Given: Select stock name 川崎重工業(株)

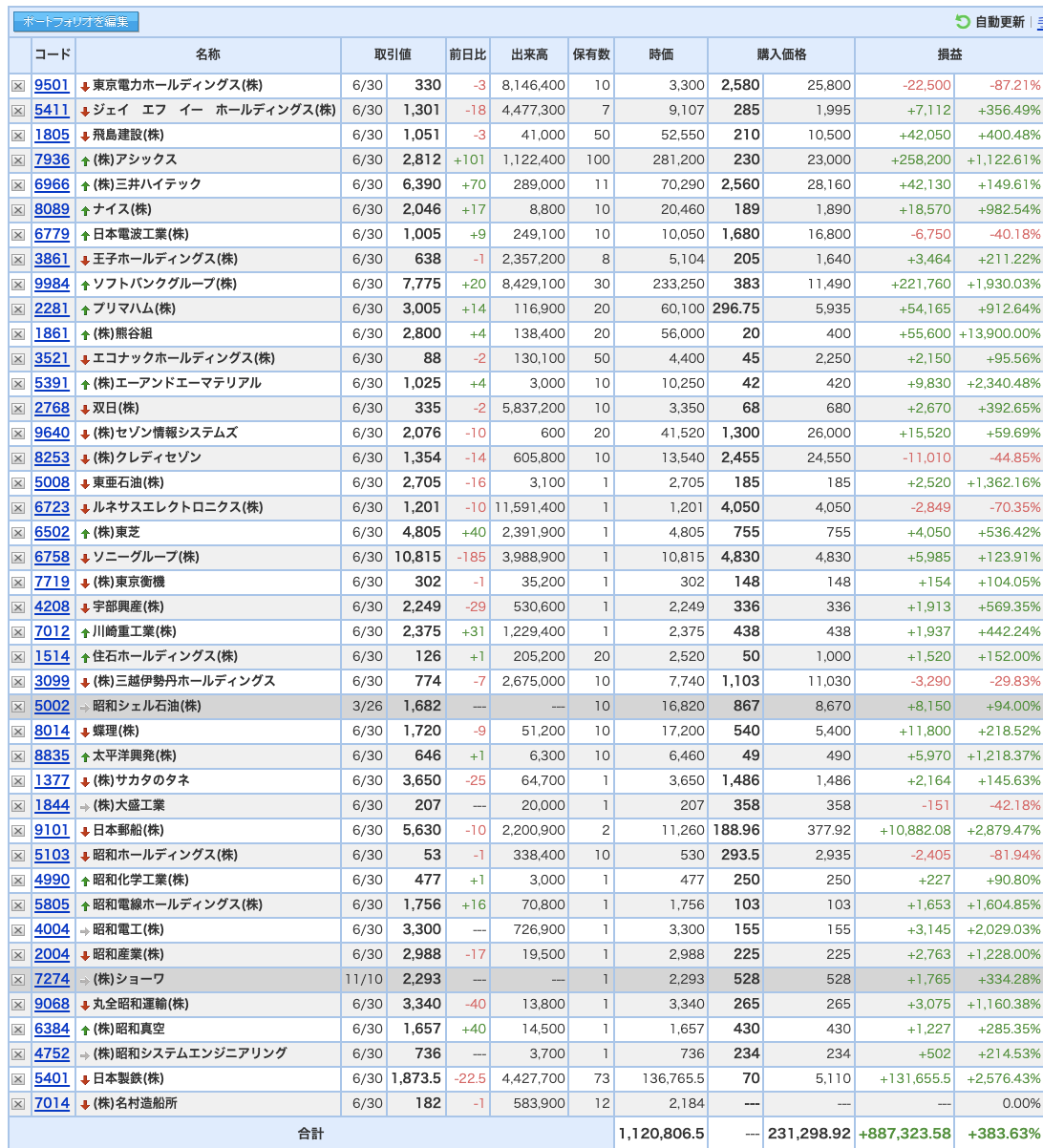Looking at the screenshot, I should tap(134, 631).
